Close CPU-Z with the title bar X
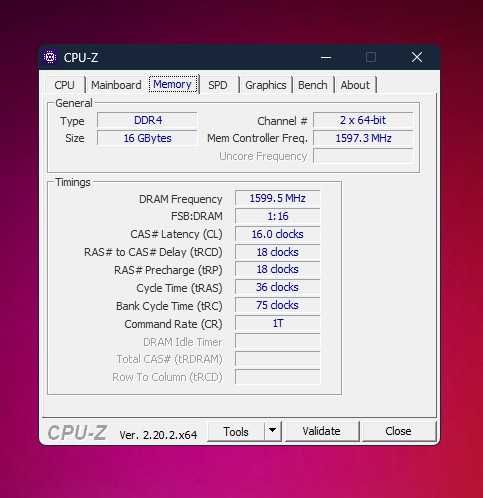 [x=417, y=57]
